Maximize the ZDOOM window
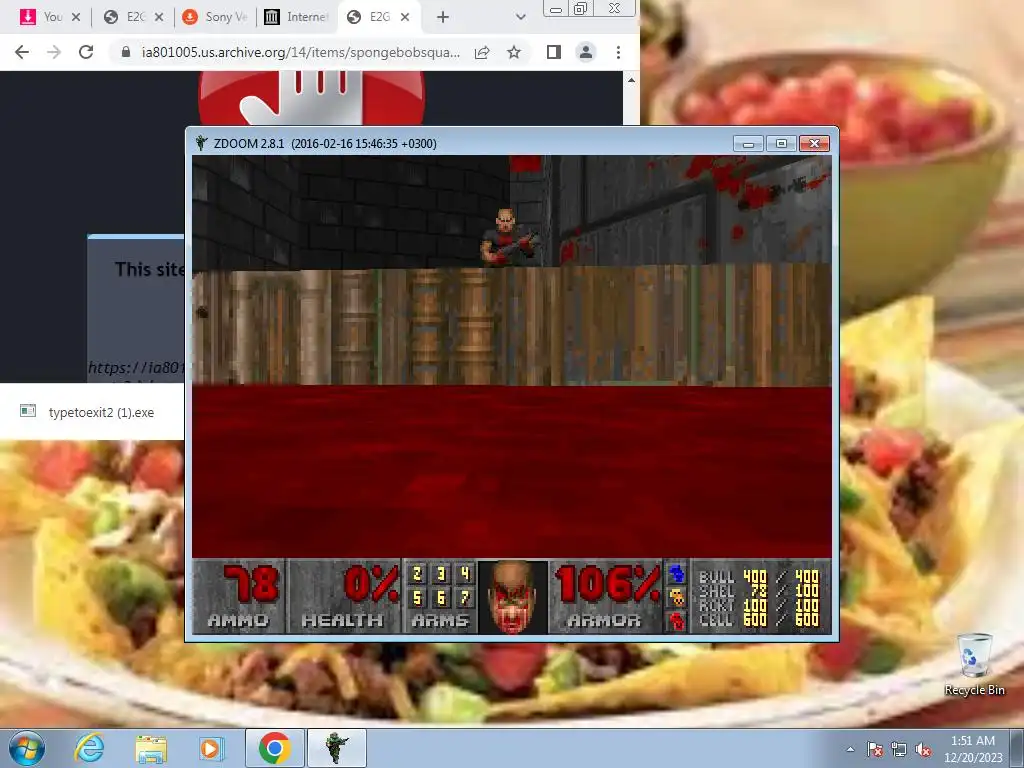This screenshot has width=1024, height=768. click(x=781, y=143)
